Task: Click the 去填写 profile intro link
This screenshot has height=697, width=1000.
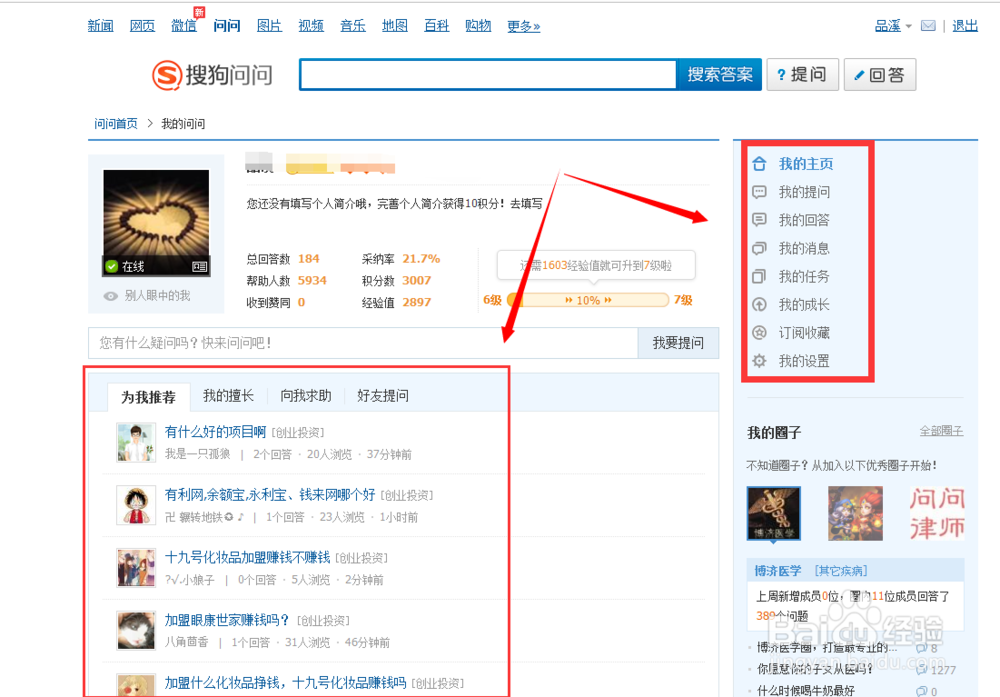Action: coord(526,203)
